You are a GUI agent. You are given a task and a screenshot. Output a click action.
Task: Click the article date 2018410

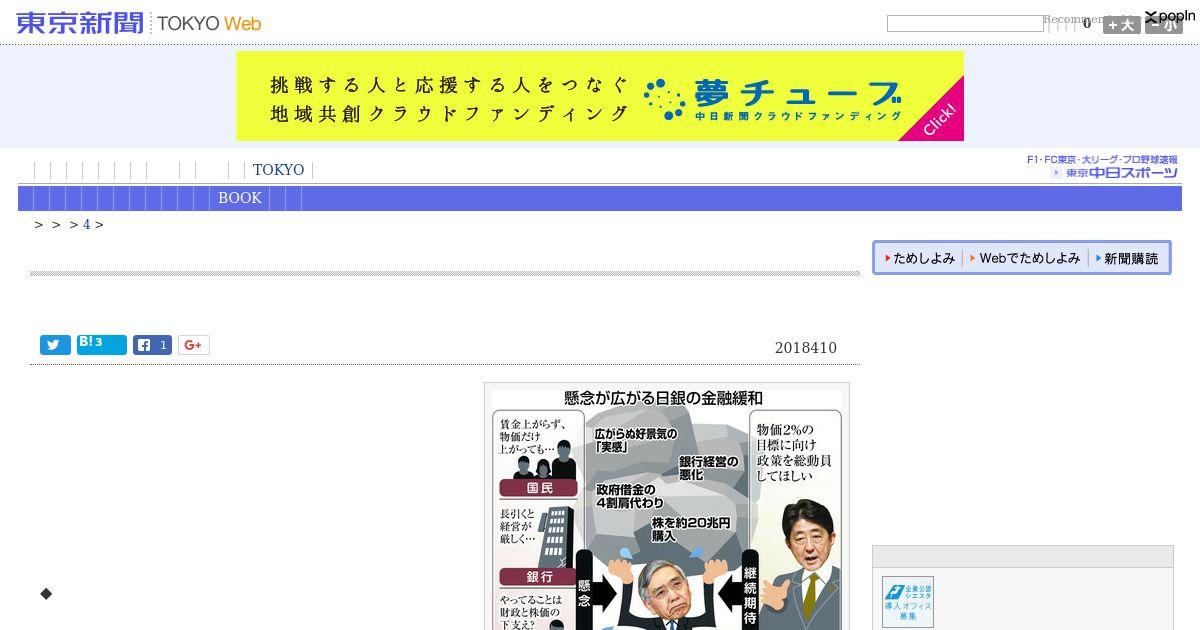(806, 348)
